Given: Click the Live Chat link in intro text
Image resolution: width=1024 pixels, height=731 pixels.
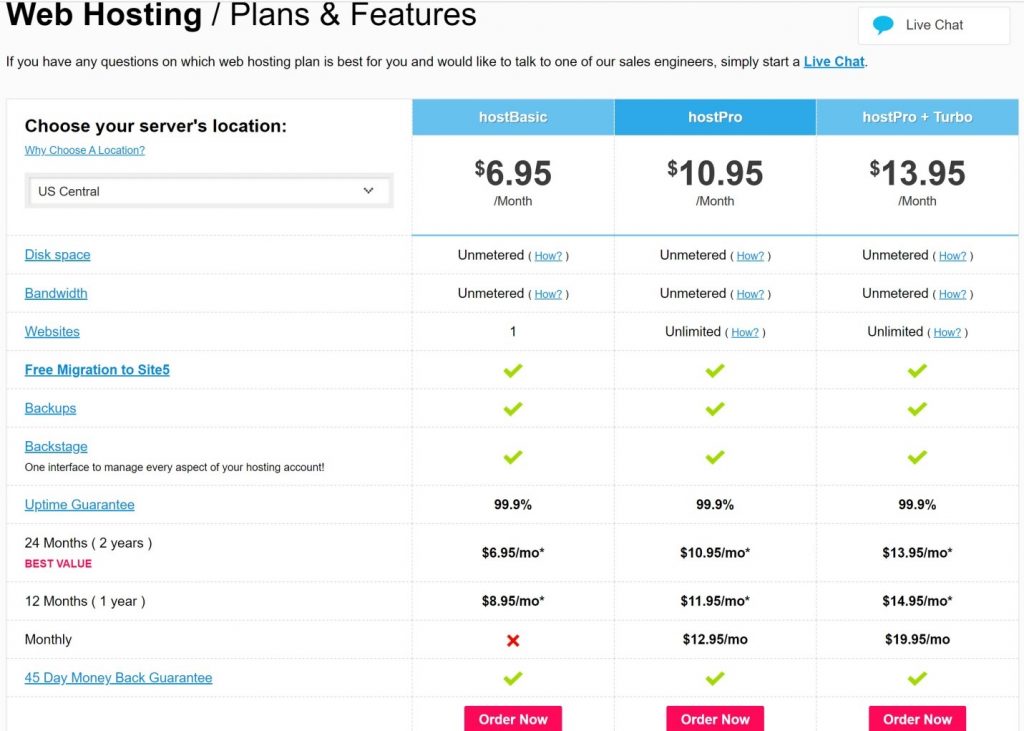Looking at the screenshot, I should 834,61.
